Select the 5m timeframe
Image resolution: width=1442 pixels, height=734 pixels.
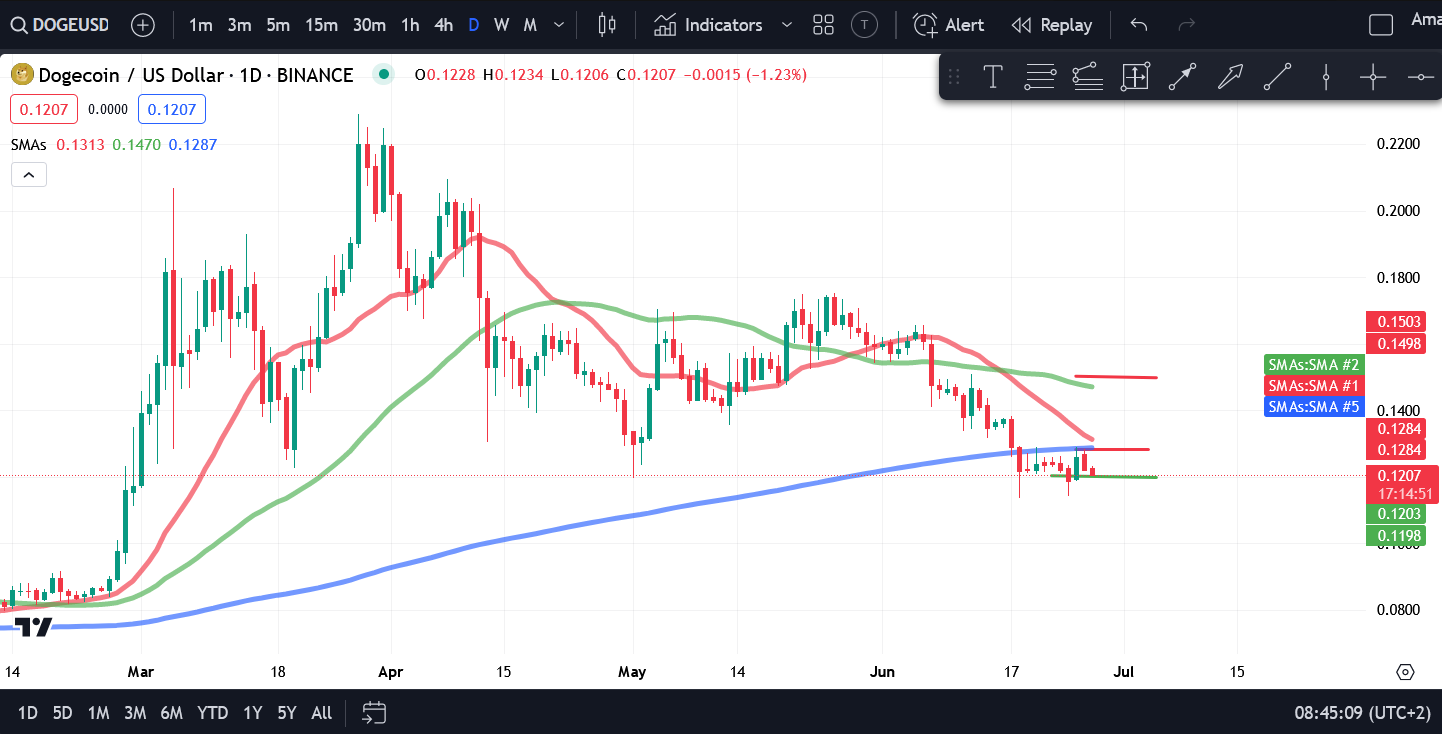278,25
